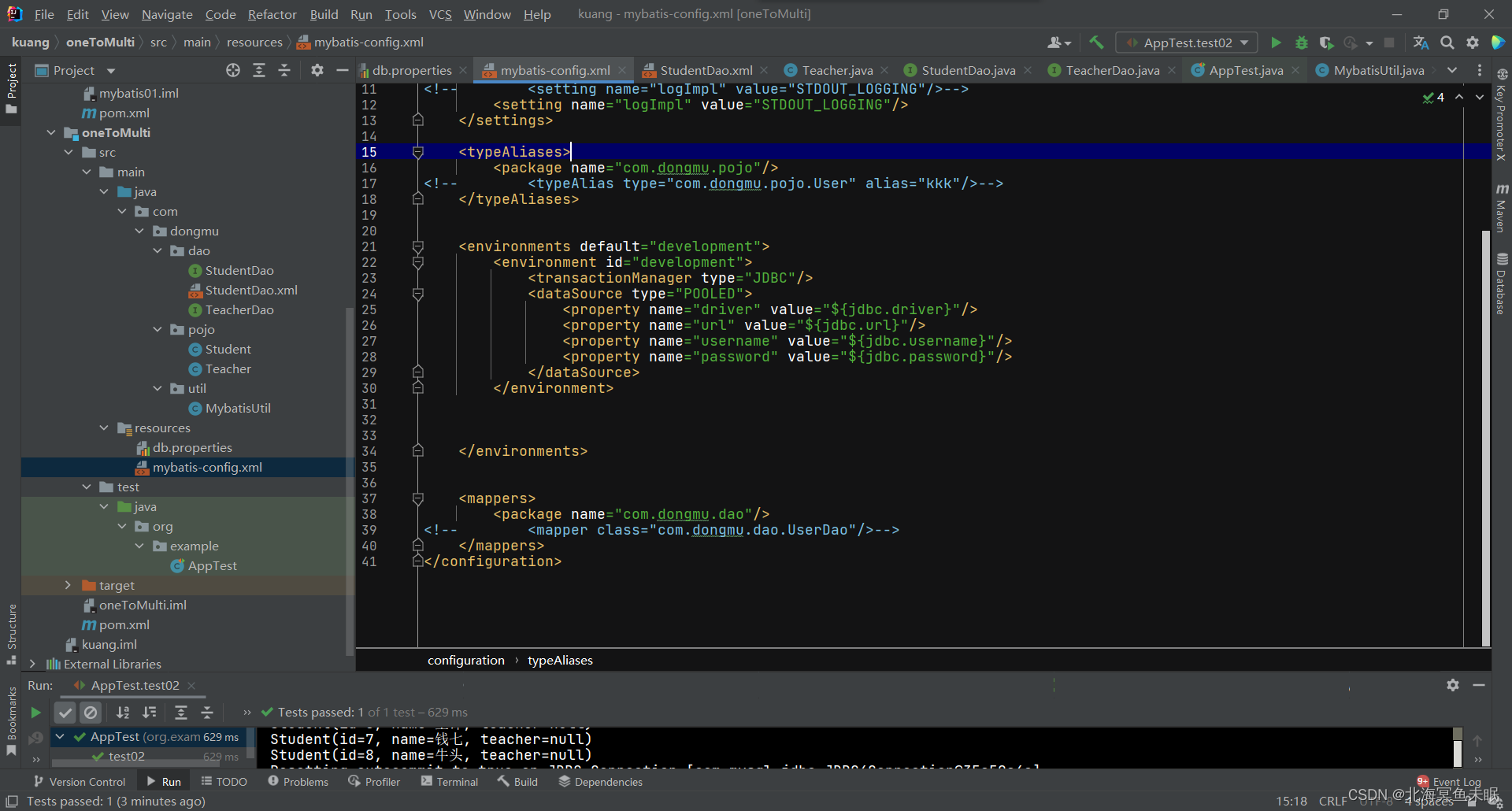Collapse AppTest node in test results tree
The image size is (1512, 811).
[x=60, y=737]
